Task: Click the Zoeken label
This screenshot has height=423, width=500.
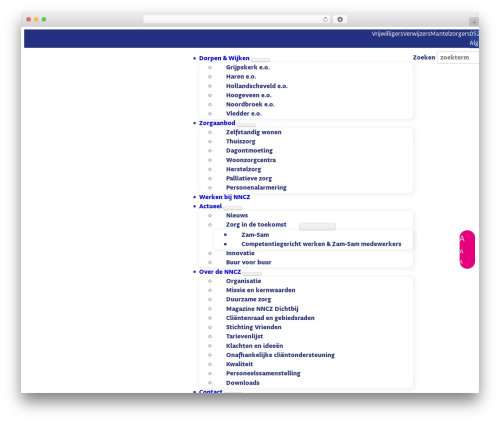Action: pyautogui.click(x=424, y=57)
